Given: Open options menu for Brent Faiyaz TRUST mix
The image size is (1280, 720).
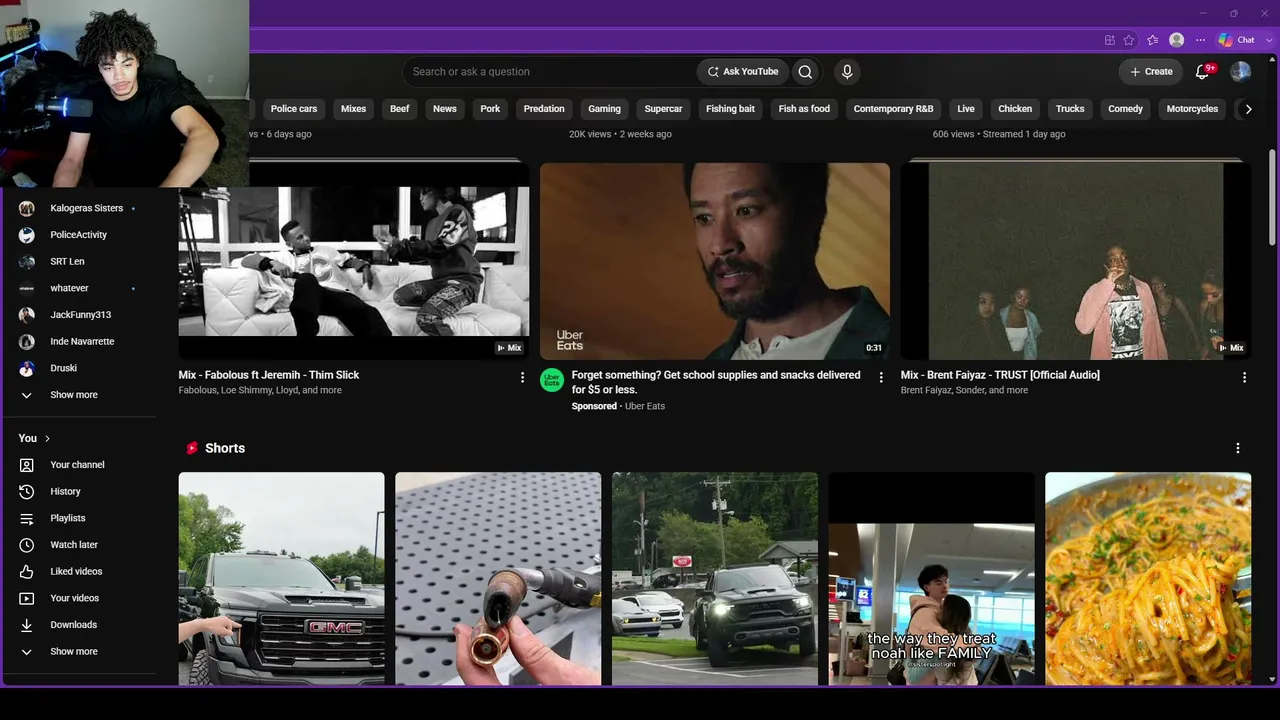Looking at the screenshot, I should click(x=1244, y=377).
